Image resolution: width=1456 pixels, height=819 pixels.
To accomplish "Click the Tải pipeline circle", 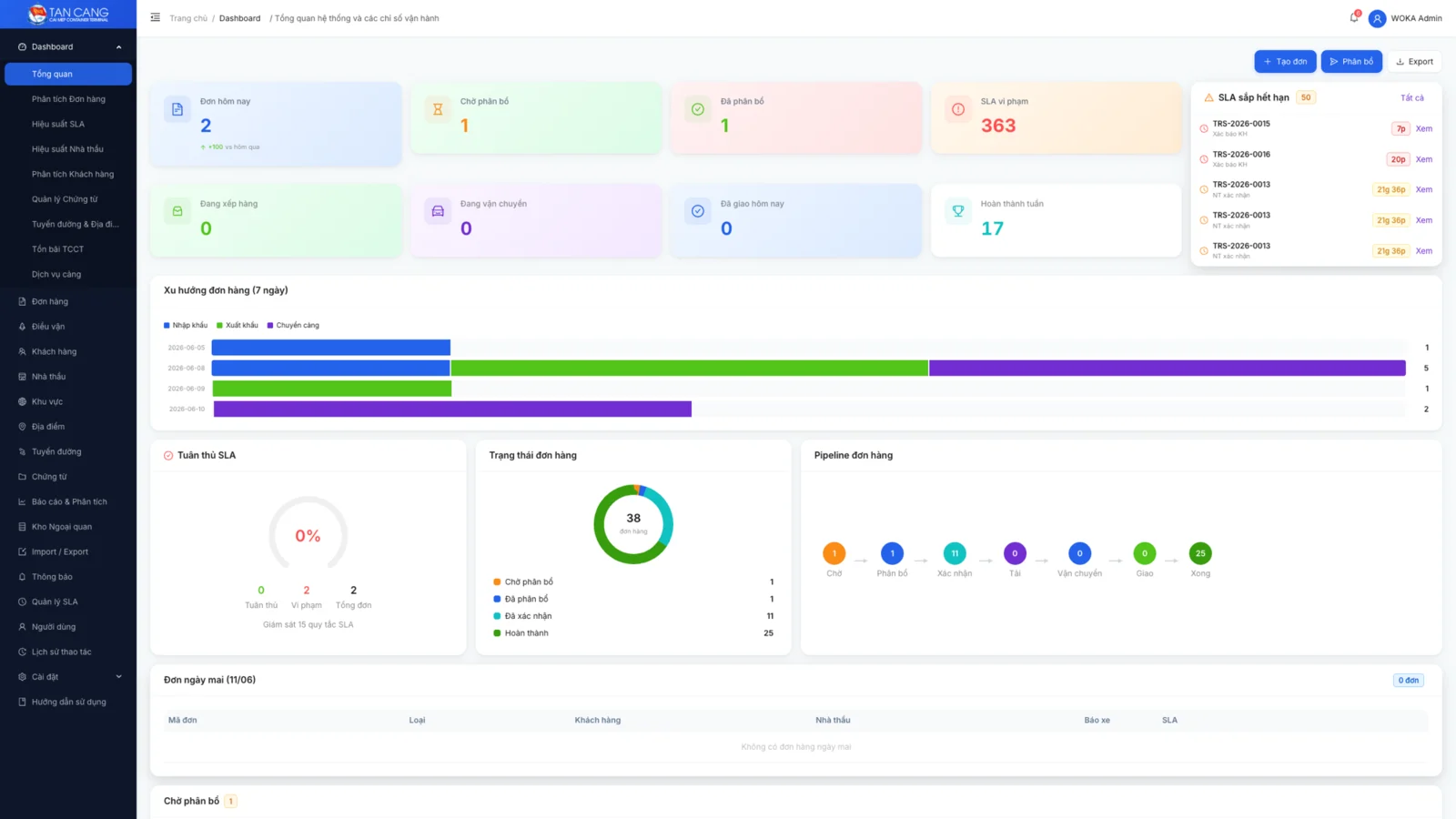I will (1015, 553).
